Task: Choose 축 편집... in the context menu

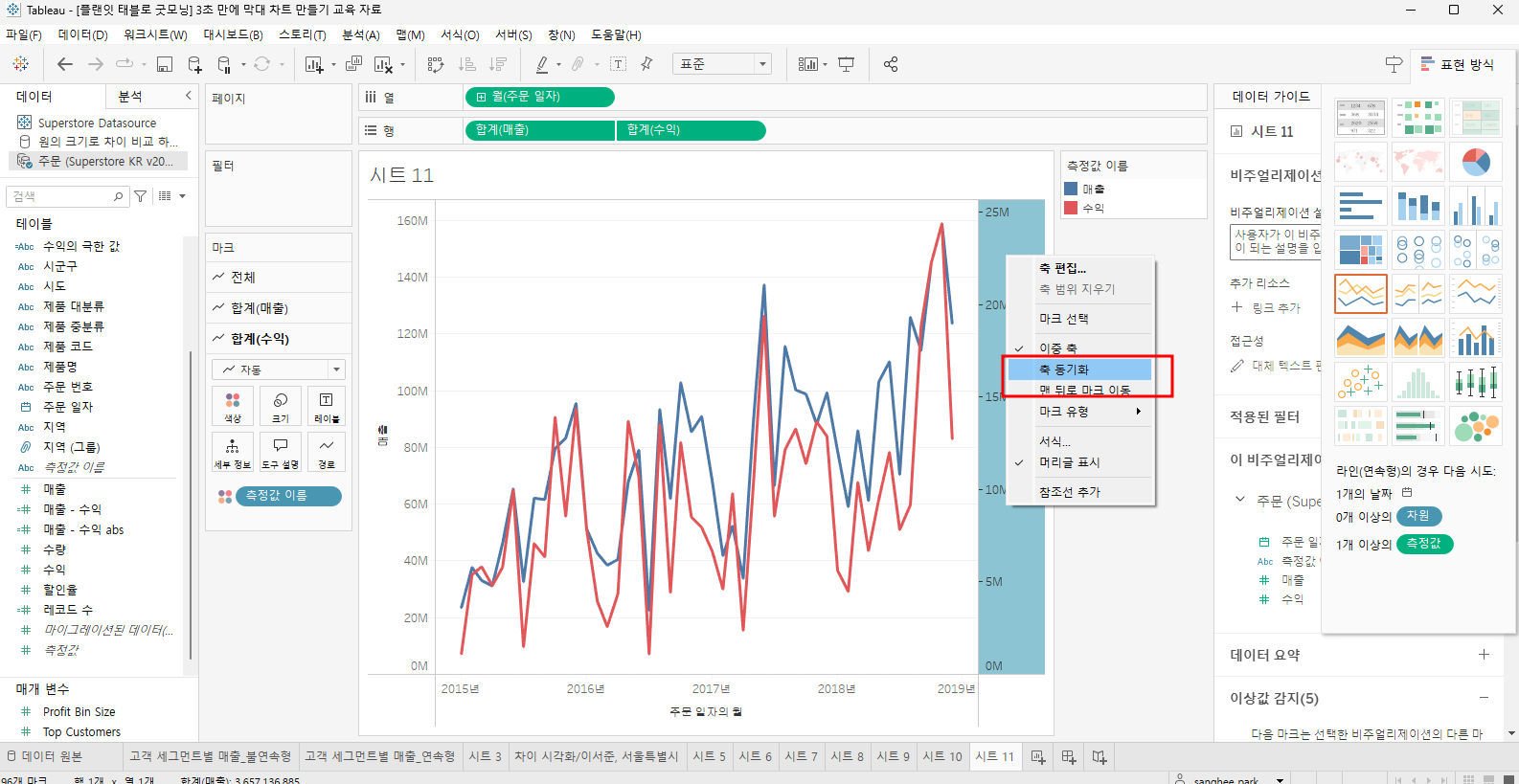Action: (1080, 268)
